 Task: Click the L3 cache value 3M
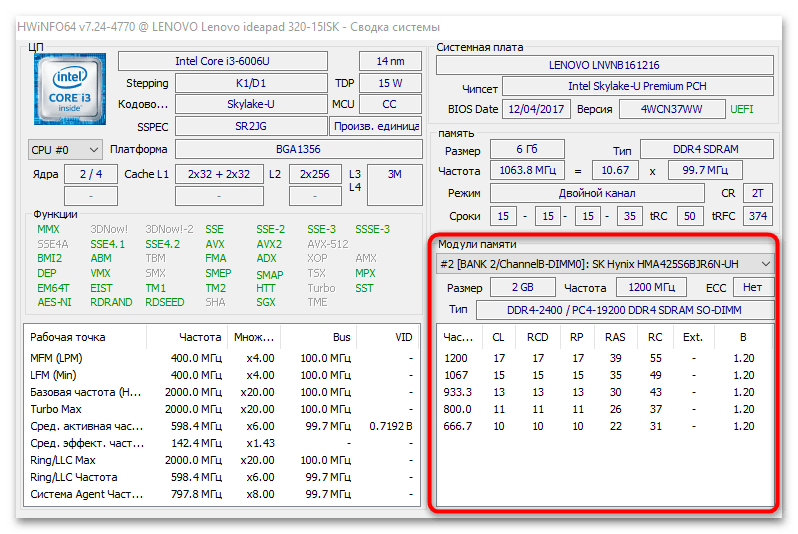tap(394, 184)
